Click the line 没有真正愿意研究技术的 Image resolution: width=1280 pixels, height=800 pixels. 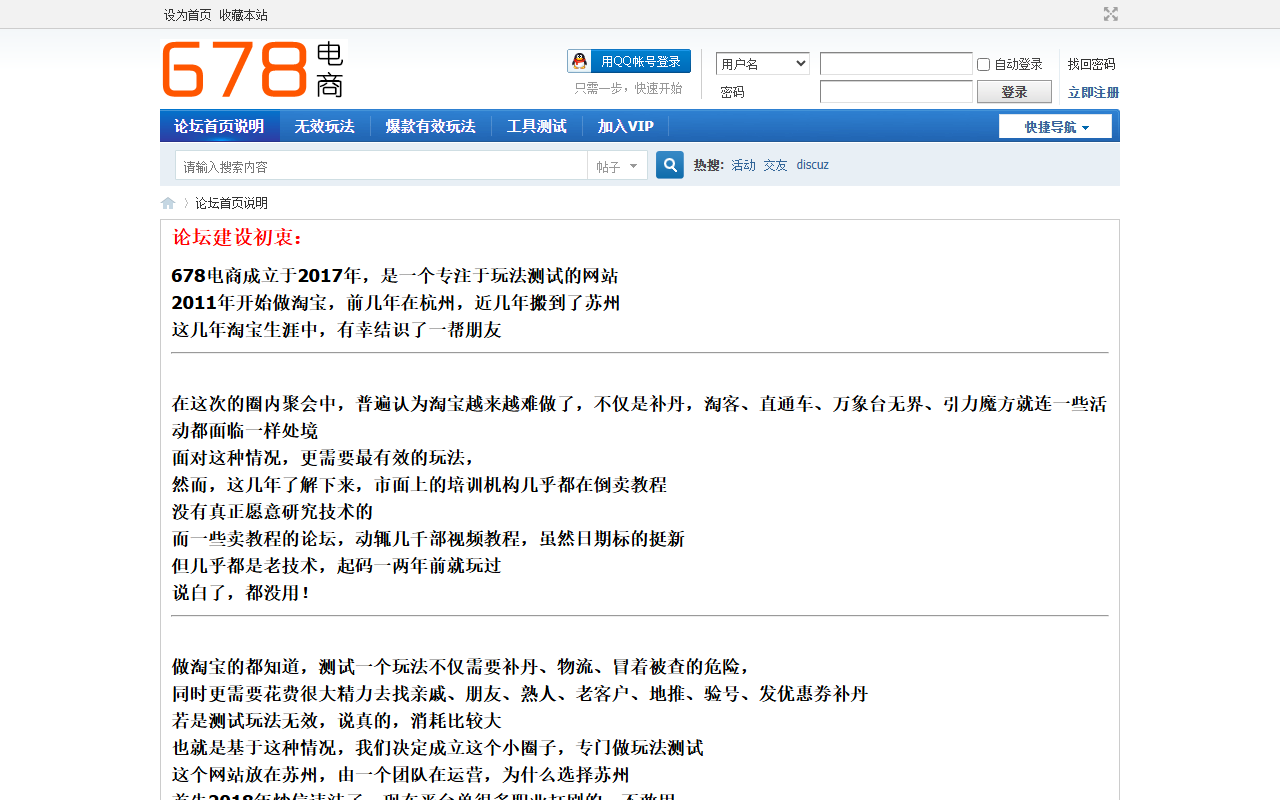click(x=272, y=512)
